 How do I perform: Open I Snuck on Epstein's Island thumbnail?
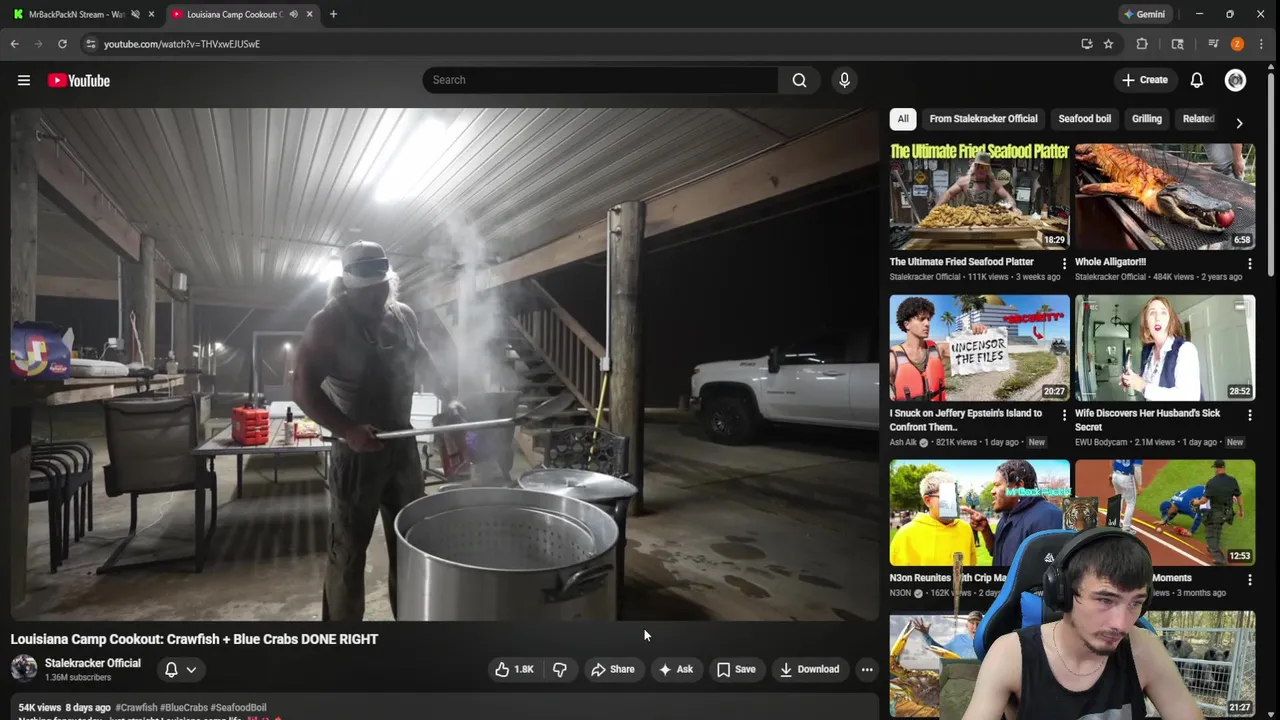(979, 347)
